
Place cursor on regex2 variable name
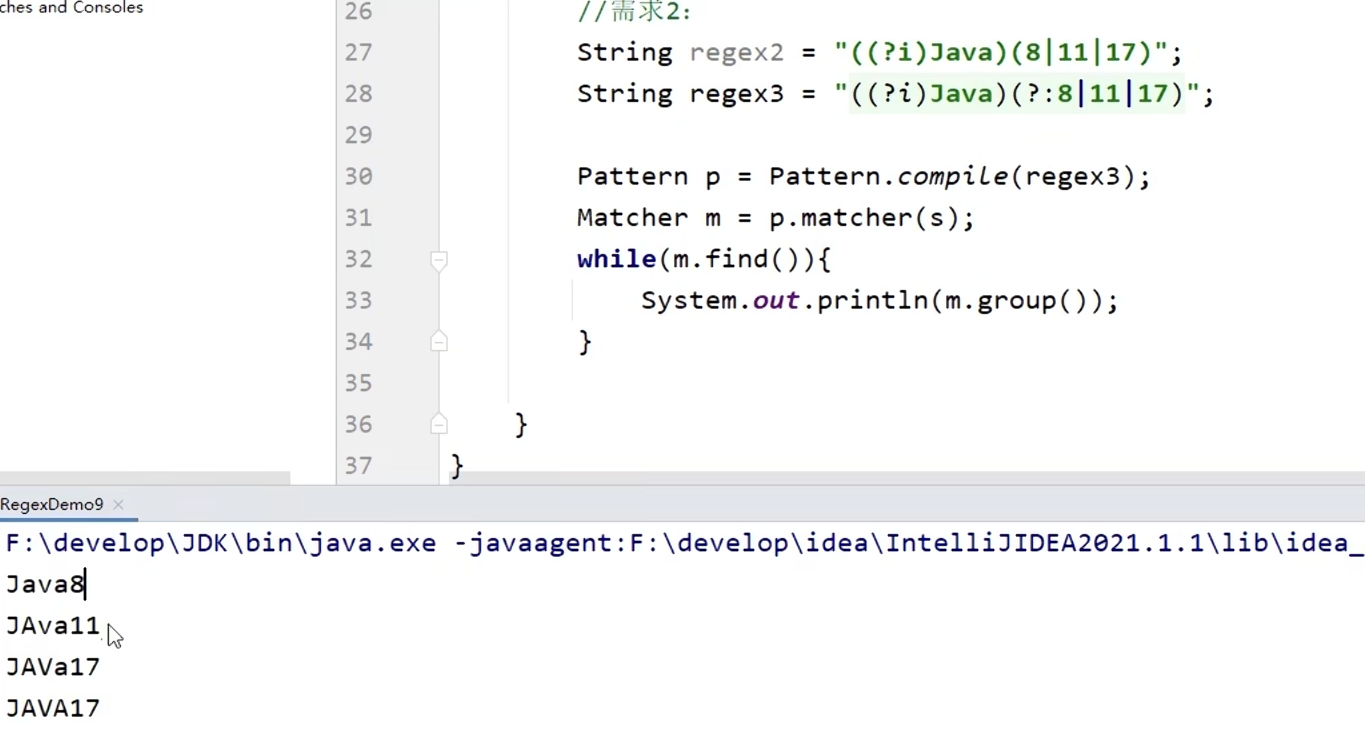(736, 53)
